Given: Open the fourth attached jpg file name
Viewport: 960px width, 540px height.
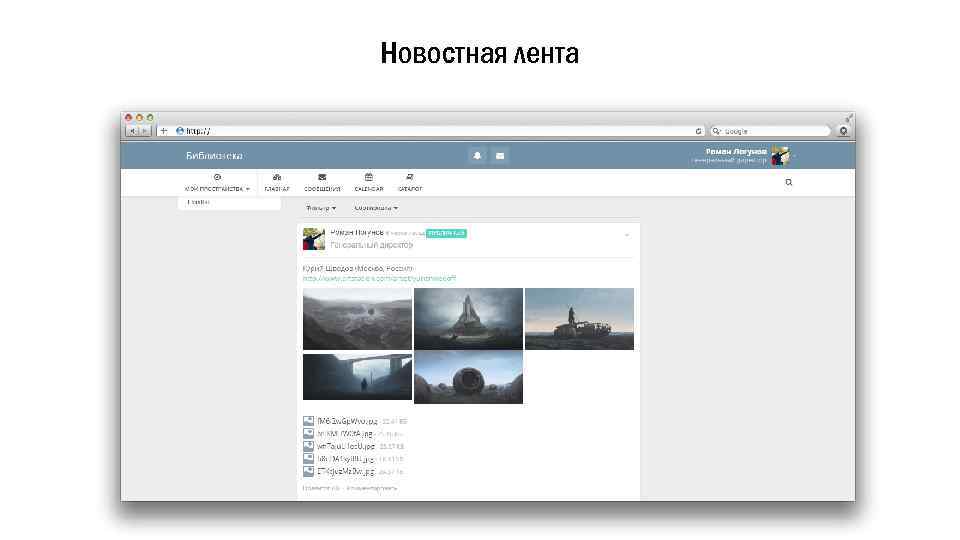Looking at the screenshot, I should (346, 459).
